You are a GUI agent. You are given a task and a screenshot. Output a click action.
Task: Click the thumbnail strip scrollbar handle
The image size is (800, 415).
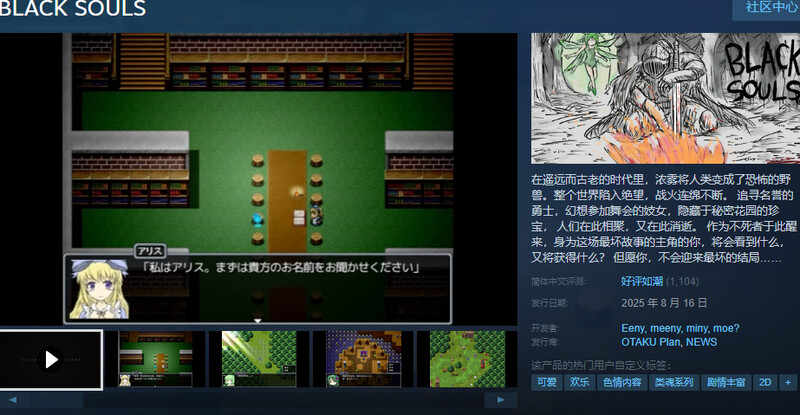56,400
